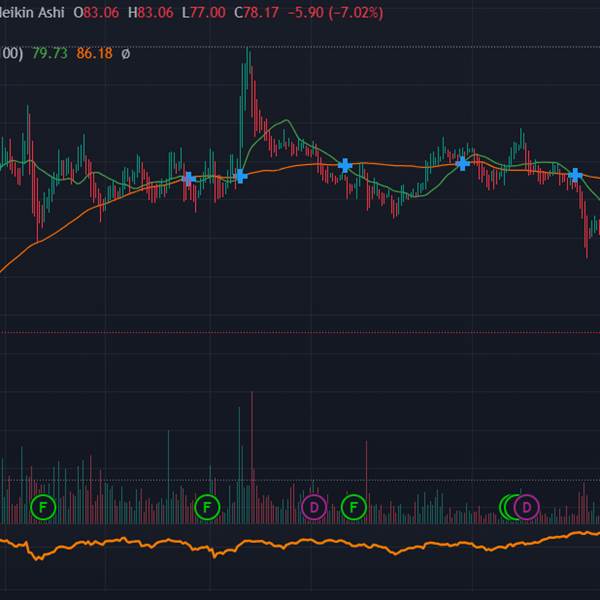Viewport: 600px width, 600px height.
Task: Open the leftmost green F earnings marker
Action: [43, 507]
